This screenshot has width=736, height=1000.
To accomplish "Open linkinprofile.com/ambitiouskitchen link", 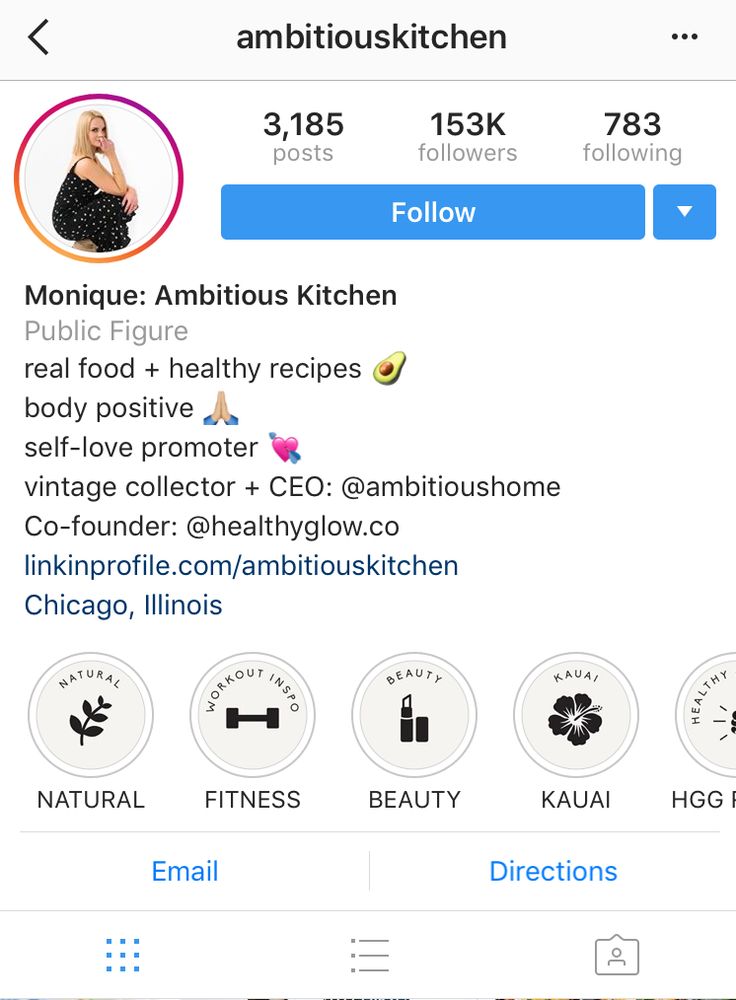I will click(x=241, y=566).
